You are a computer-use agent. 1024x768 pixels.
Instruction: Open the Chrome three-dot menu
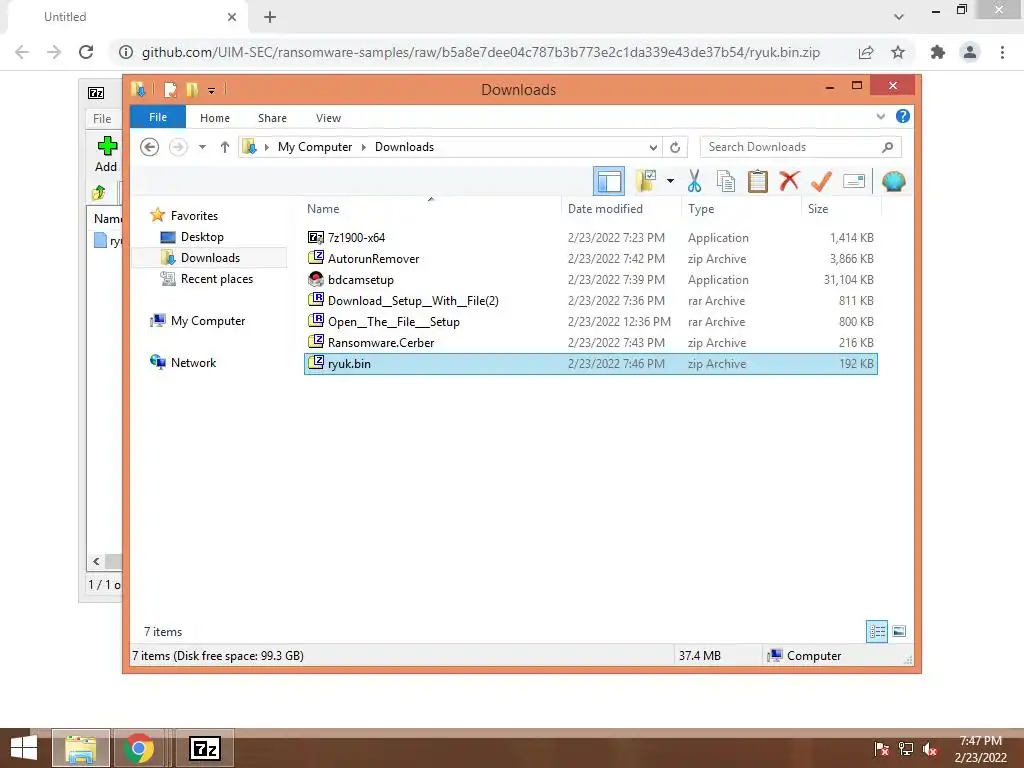(x=1002, y=52)
